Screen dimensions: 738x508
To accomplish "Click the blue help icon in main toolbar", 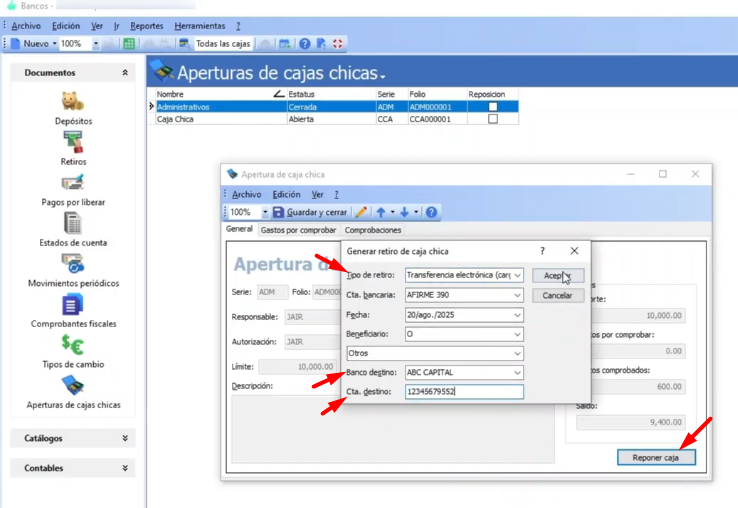I will 304,44.
